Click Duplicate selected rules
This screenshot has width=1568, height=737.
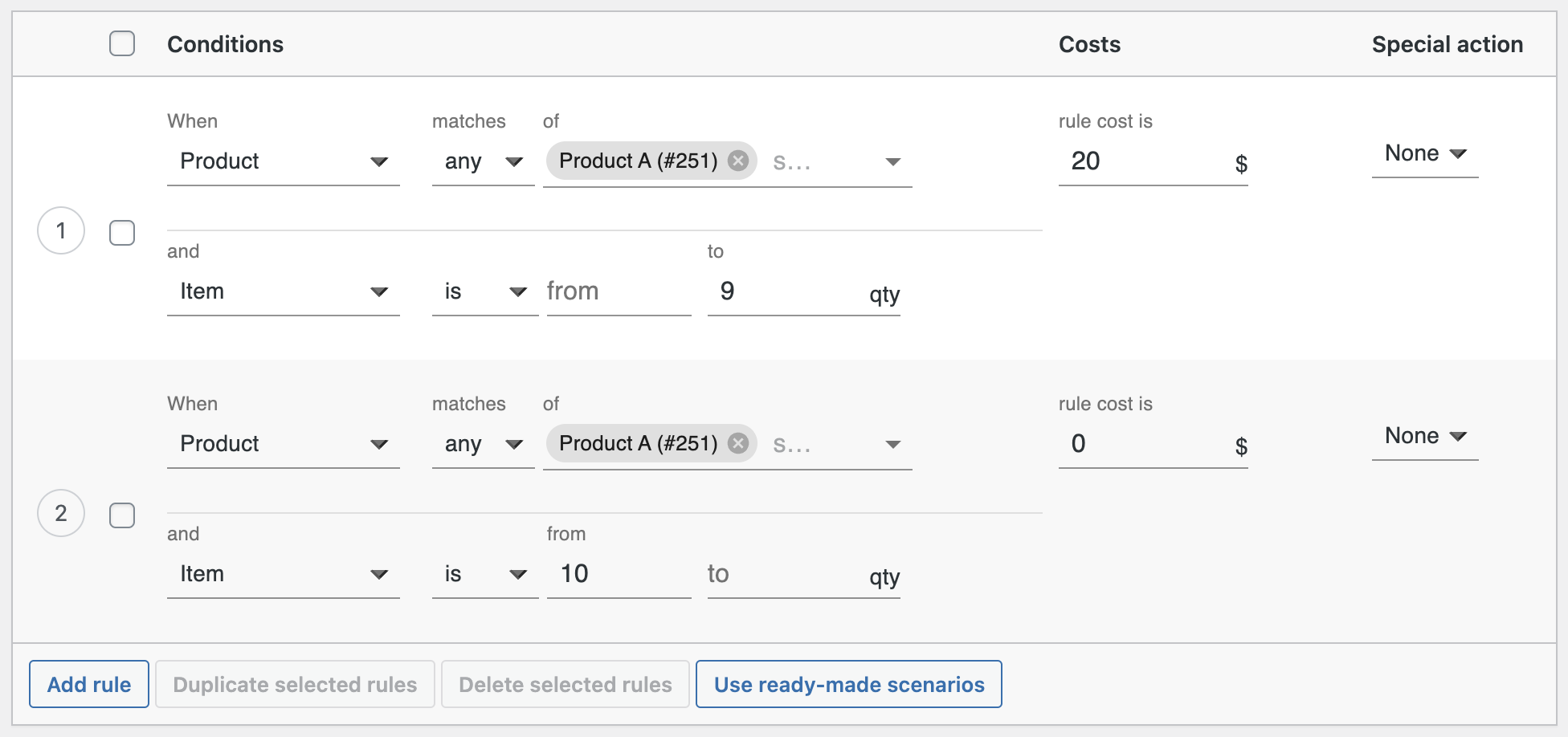295,684
